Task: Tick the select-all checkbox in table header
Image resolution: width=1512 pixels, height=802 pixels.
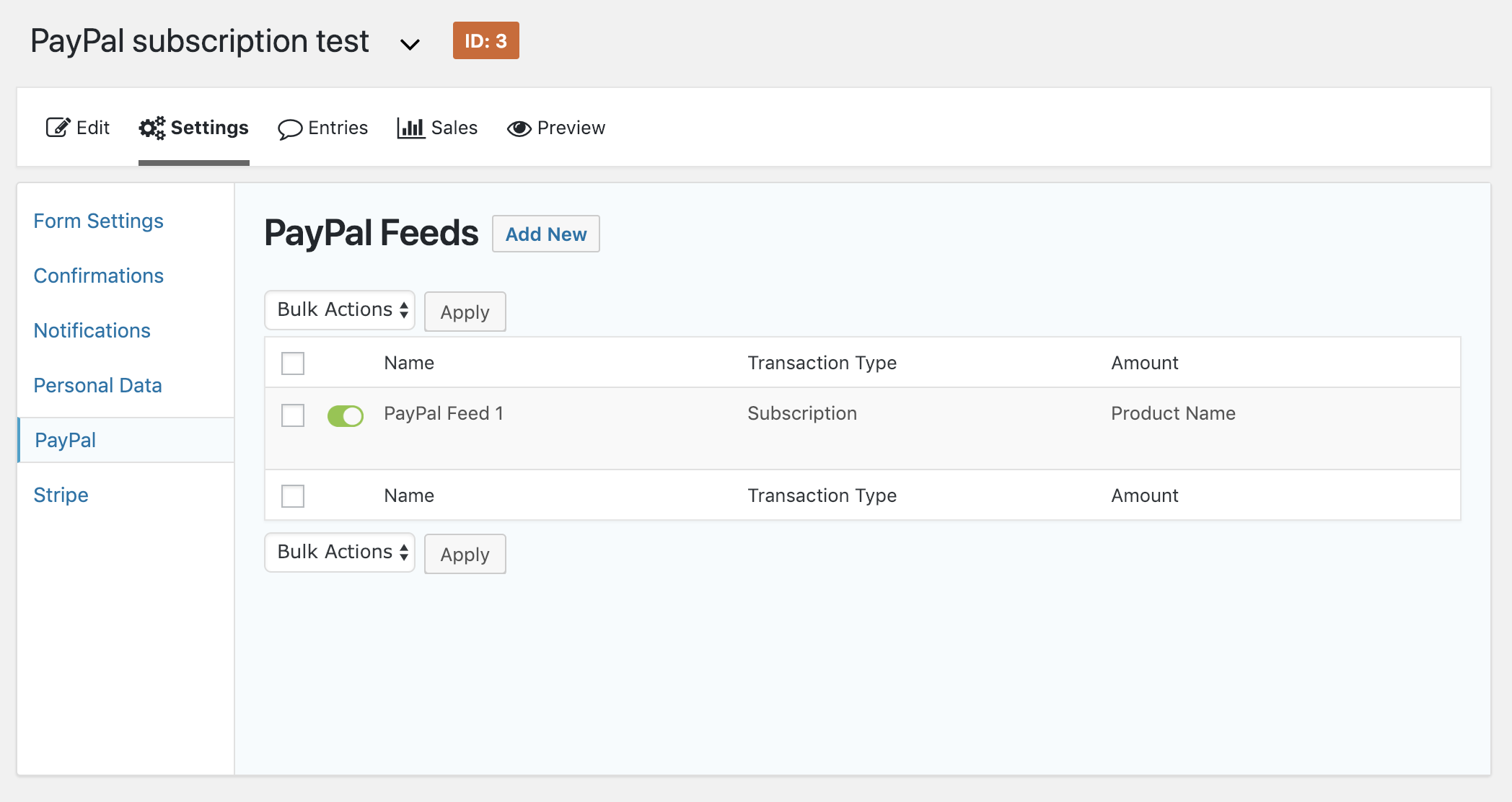Action: (293, 363)
